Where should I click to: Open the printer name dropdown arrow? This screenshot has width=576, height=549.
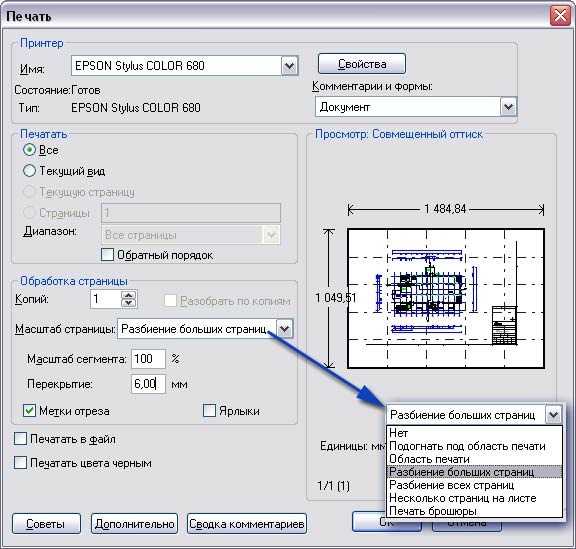pos(289,66)
